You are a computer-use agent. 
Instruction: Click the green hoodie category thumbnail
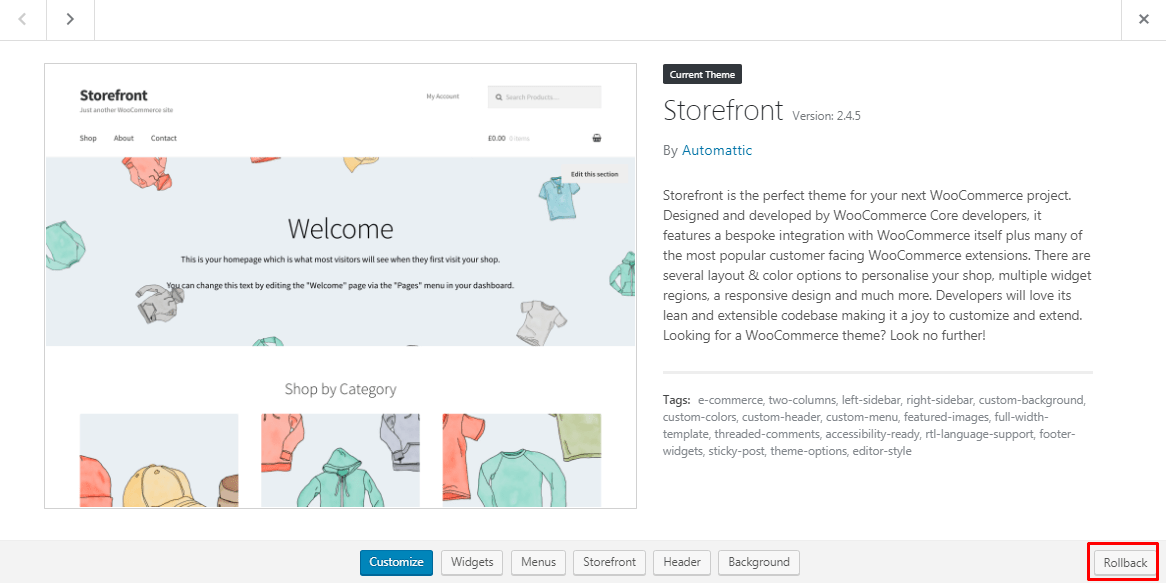coord(340,461)
